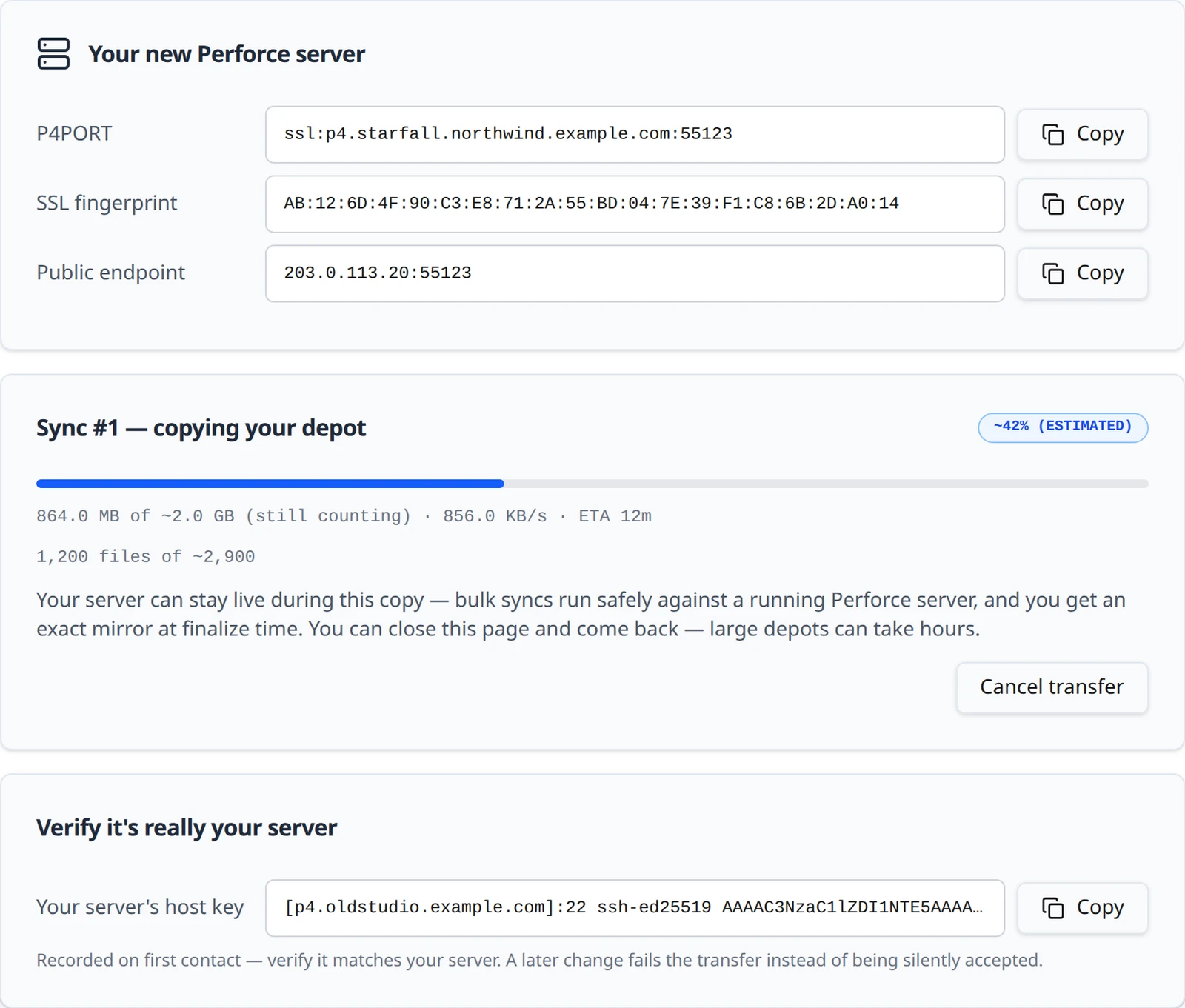Copy the SSL fingerprint
1185x1008 pixels.
tap(1082, 204)
